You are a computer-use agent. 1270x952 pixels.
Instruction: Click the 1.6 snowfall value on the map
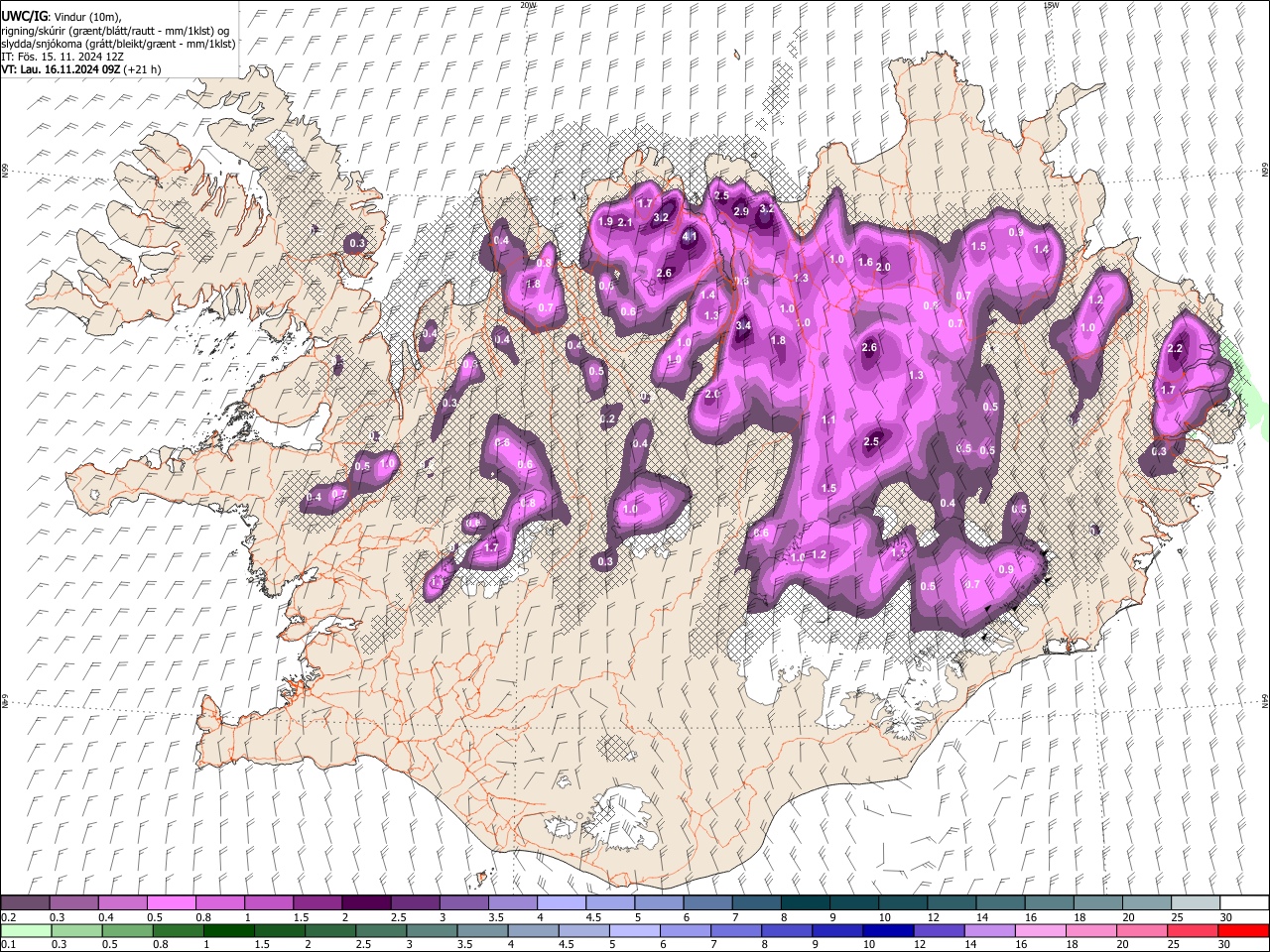865,262
